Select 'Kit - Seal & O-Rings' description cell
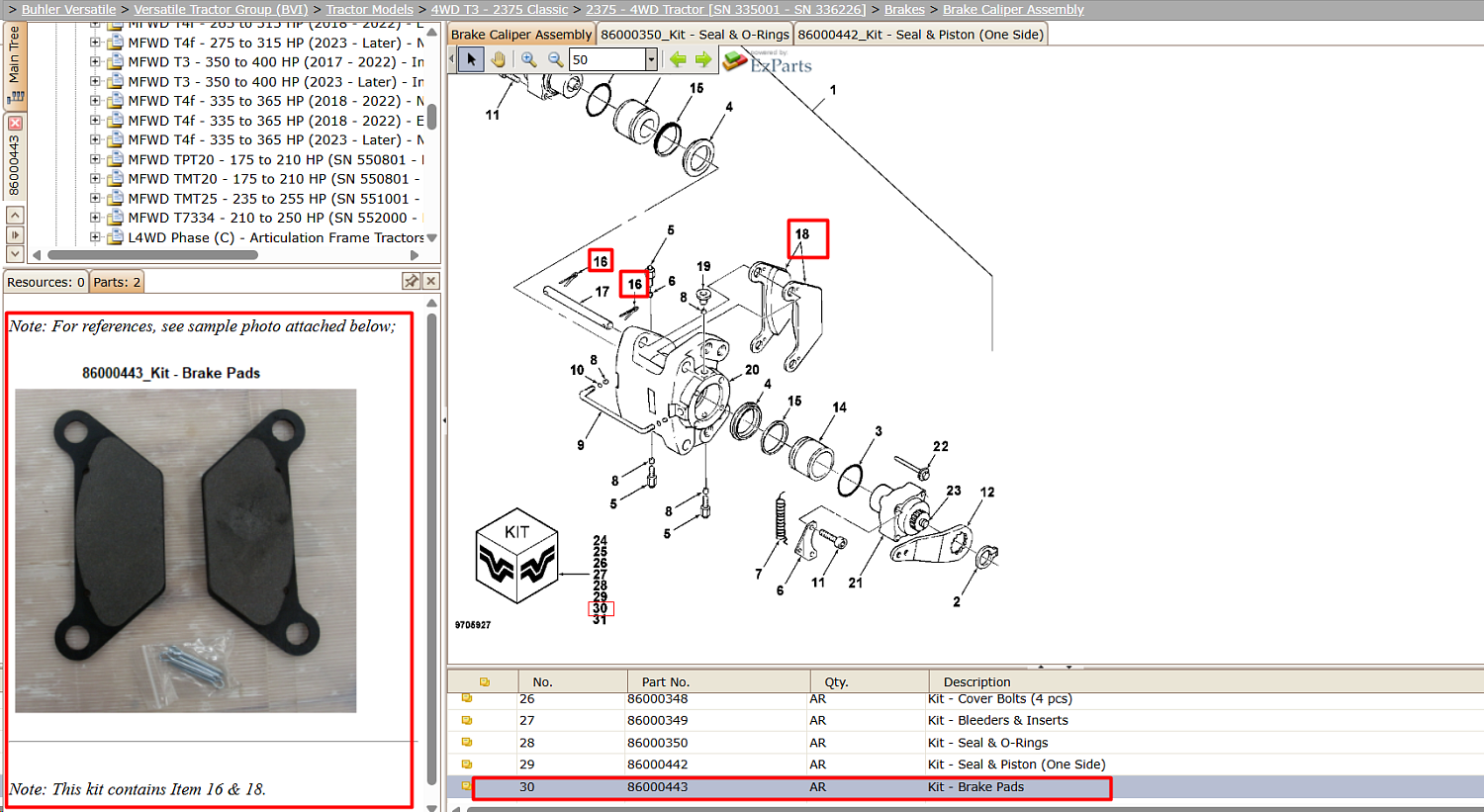Image resolution: width=1484 pixels, height=812 pixels. (988, 743)
